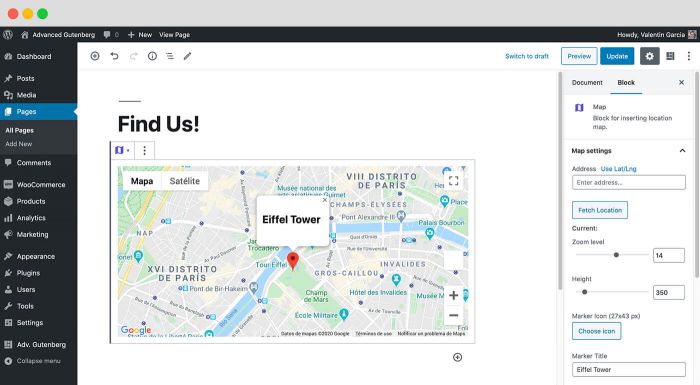Viewport: 700px width, 385px height.
Task: Click the red map marker pin
Action: pyautogui.click(x=292, y=261)
